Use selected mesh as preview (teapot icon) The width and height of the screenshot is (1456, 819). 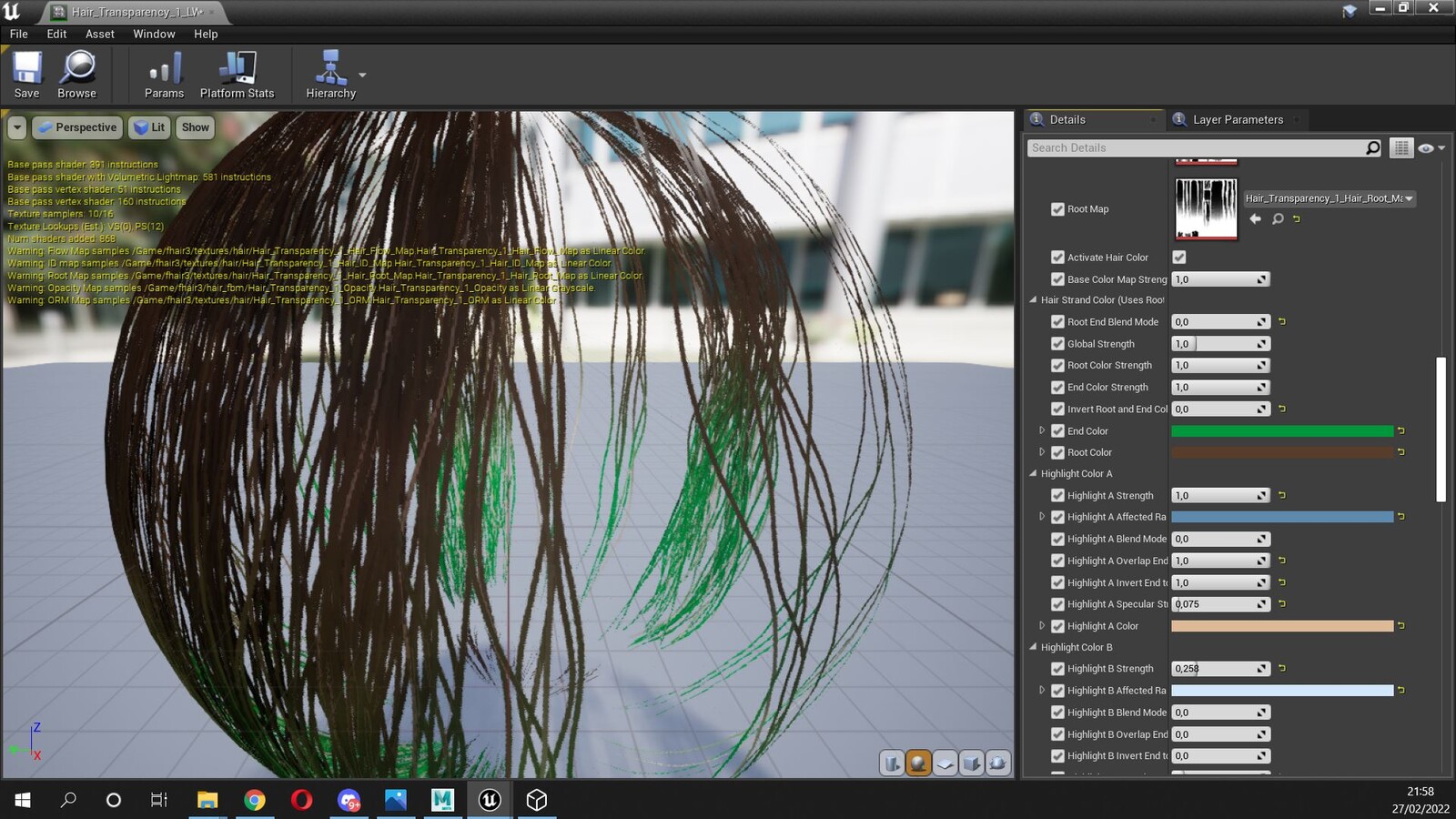click(x=998, y=763)
